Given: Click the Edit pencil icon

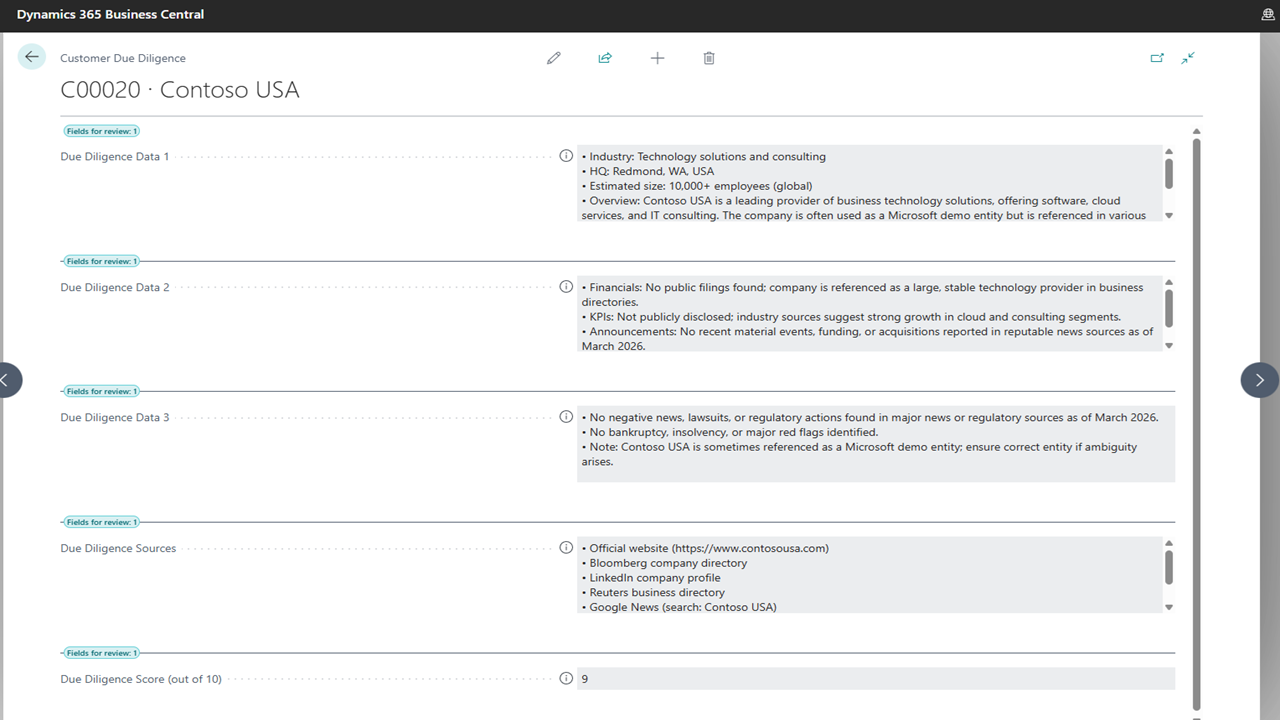Looking at the screenshot, I should [554, 58].
